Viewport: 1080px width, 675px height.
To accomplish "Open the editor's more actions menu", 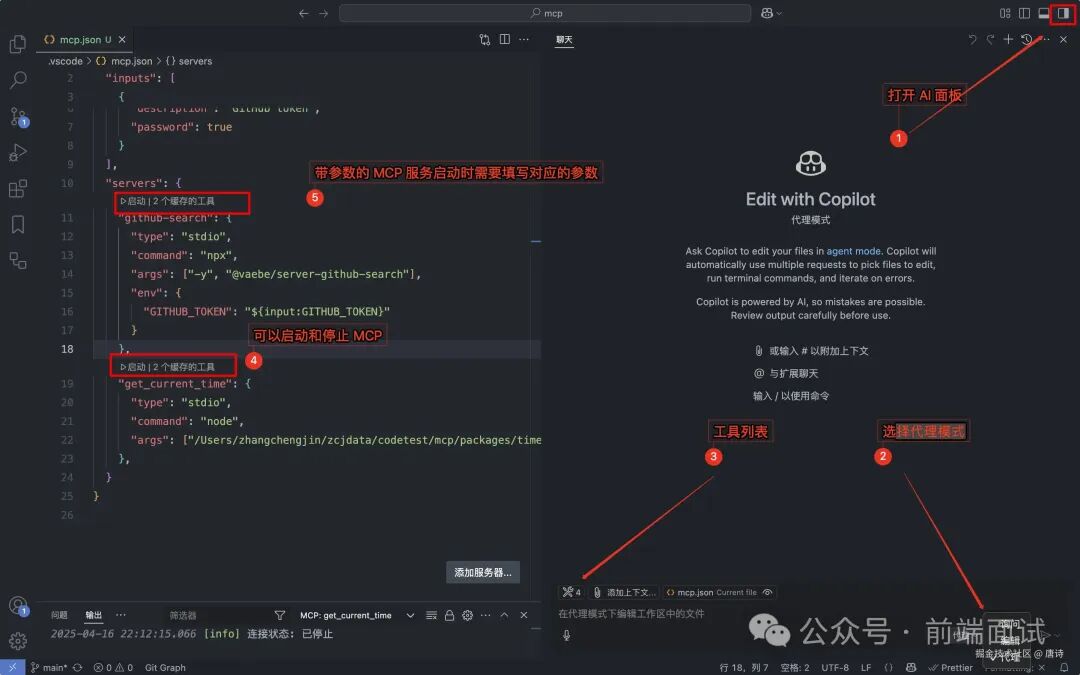I will (524, 40).
